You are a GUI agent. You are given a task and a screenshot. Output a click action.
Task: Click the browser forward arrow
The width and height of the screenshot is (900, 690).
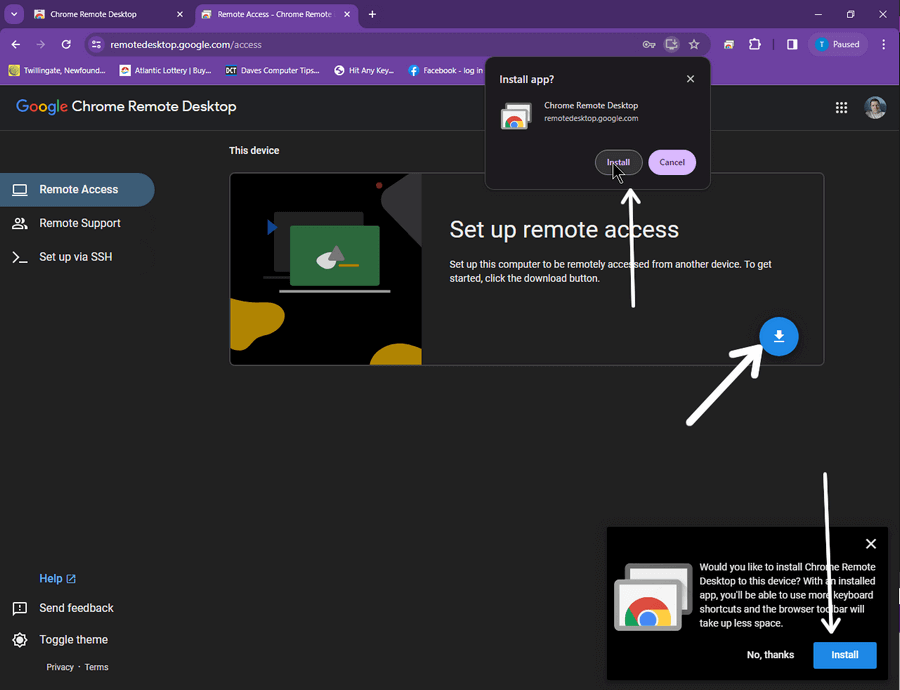(x=40, y=44)
